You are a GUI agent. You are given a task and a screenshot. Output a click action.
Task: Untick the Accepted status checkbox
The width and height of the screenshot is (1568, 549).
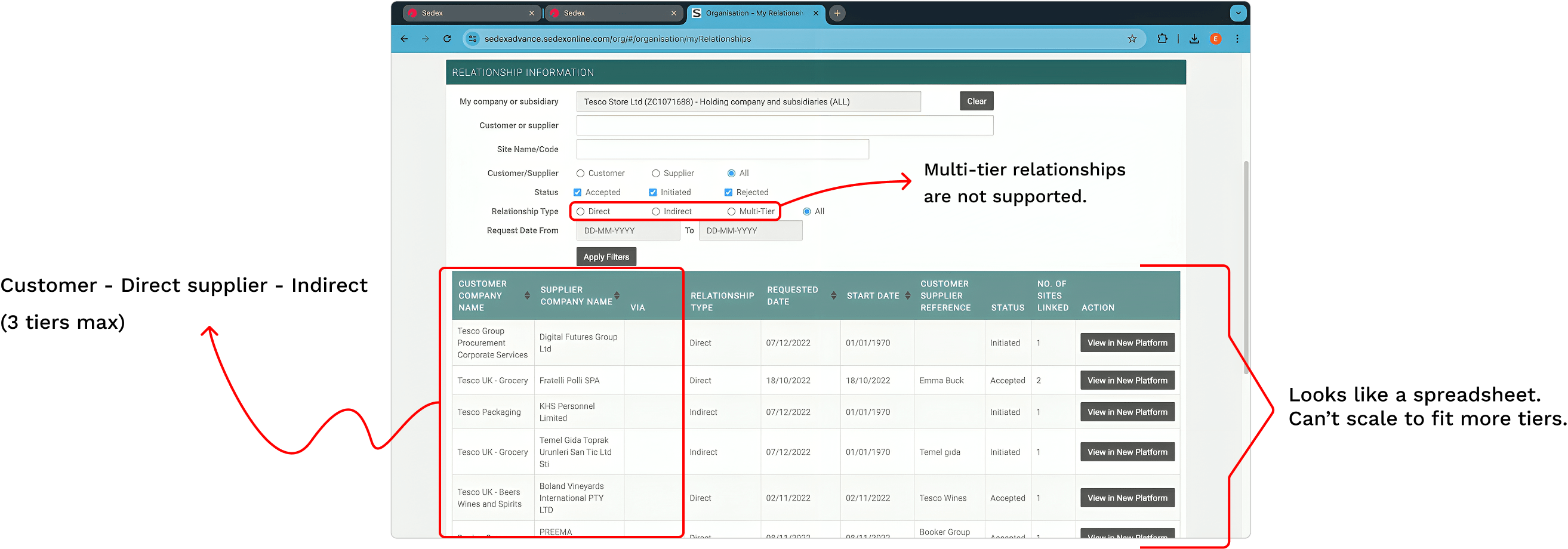click(577, 192)
